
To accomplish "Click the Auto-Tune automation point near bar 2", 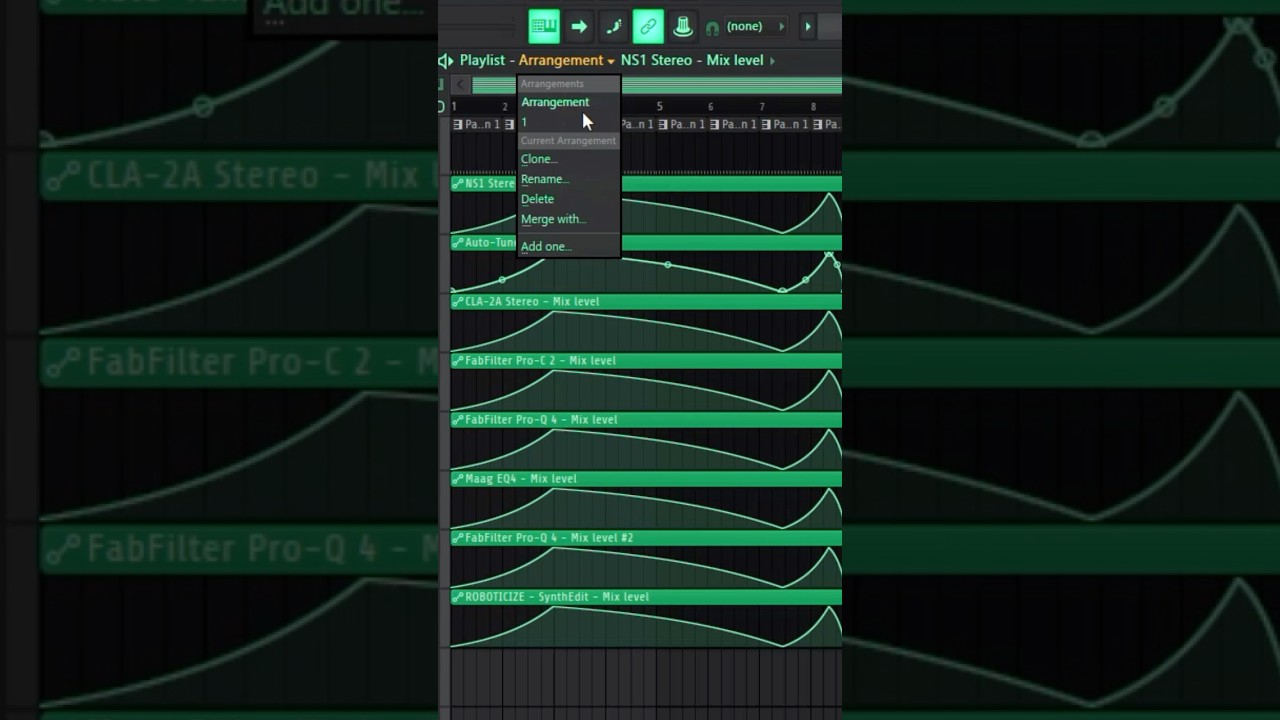I will point(502,280).
